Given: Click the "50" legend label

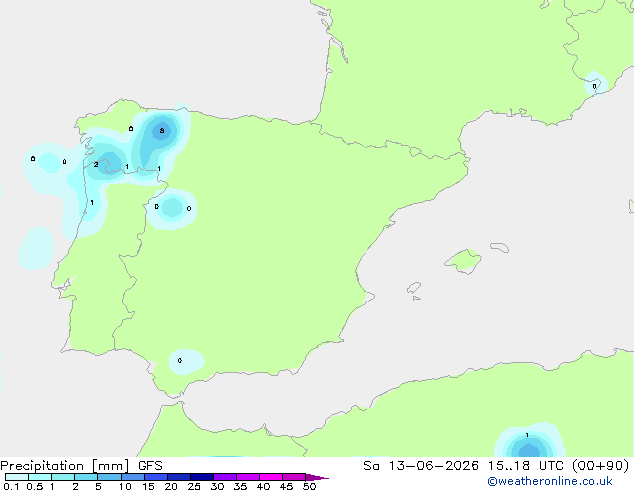Looking at the screenshot, I should pos(309,486).
